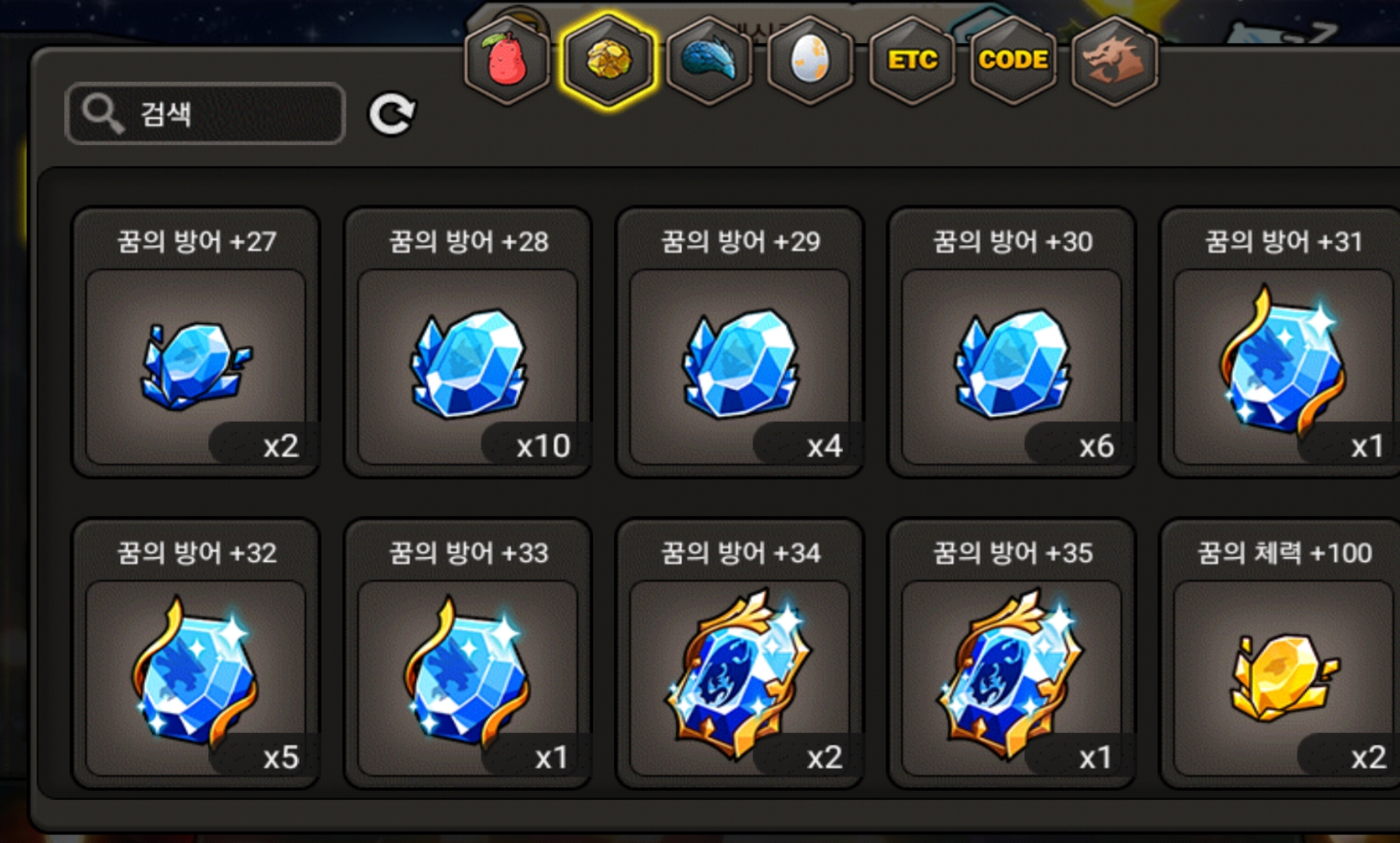This screenshot has width=1400, height=843.
Task: Open the red fruit food category tab
Action: click(507, 61)
